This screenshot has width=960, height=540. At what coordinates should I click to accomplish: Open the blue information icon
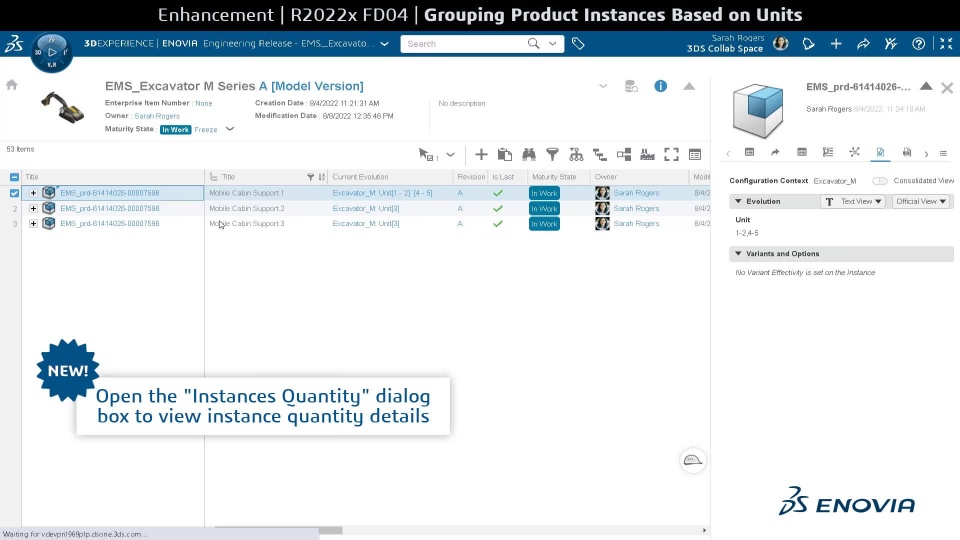tap(660, 86)
